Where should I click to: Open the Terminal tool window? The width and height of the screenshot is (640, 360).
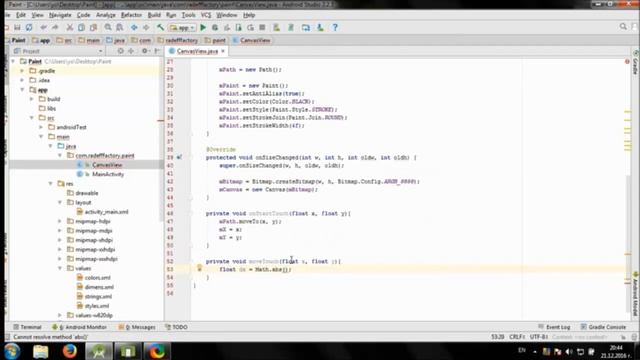pyautogui.click(x=27, y=327)
